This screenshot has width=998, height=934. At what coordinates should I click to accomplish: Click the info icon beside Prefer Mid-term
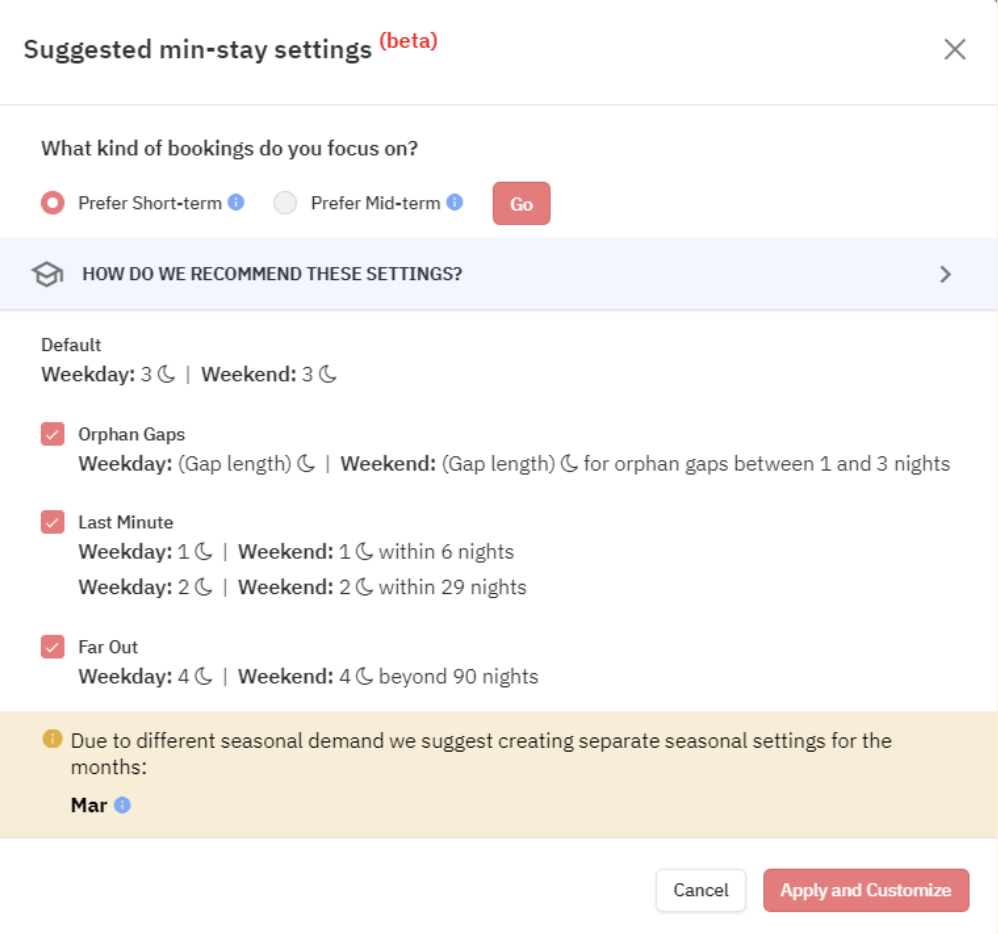click(456, 202)
